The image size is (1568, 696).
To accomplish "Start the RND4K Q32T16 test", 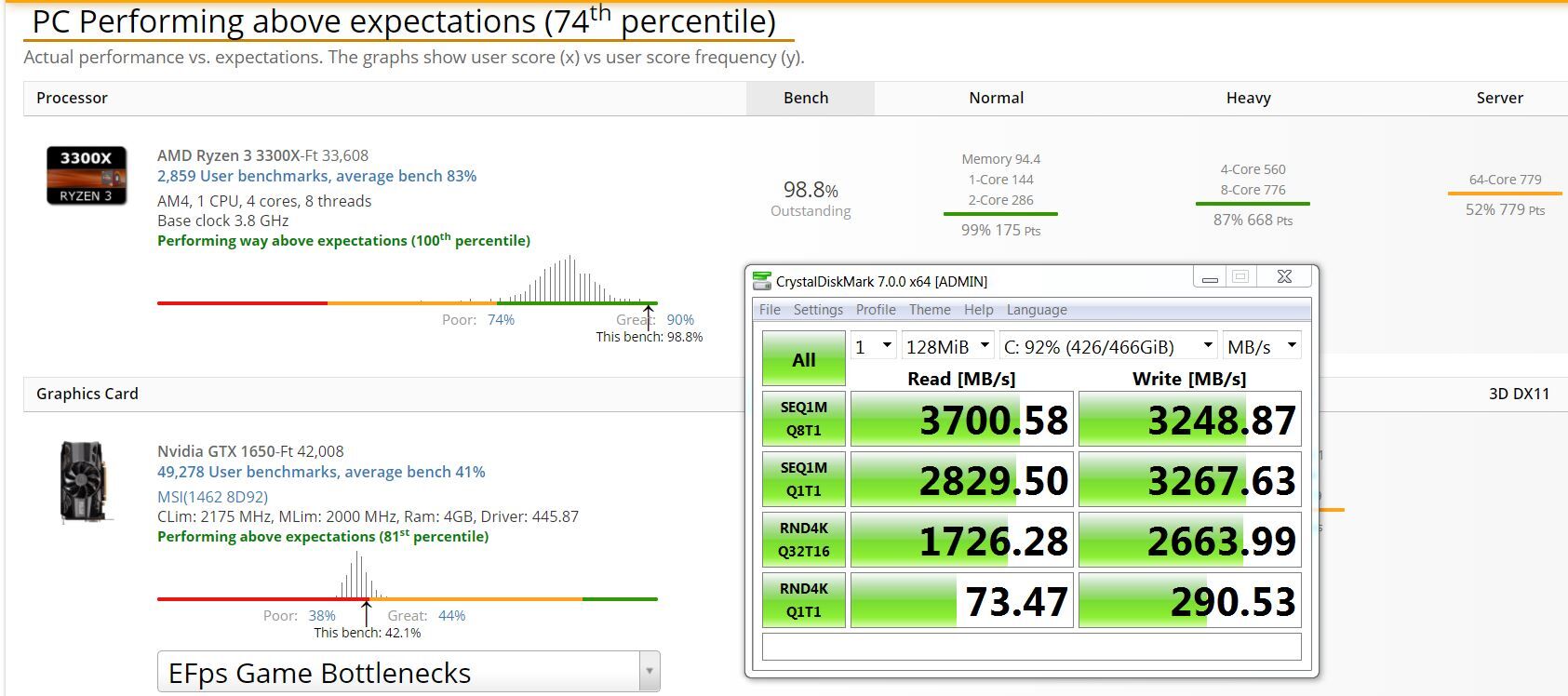I will coord(804,540).
